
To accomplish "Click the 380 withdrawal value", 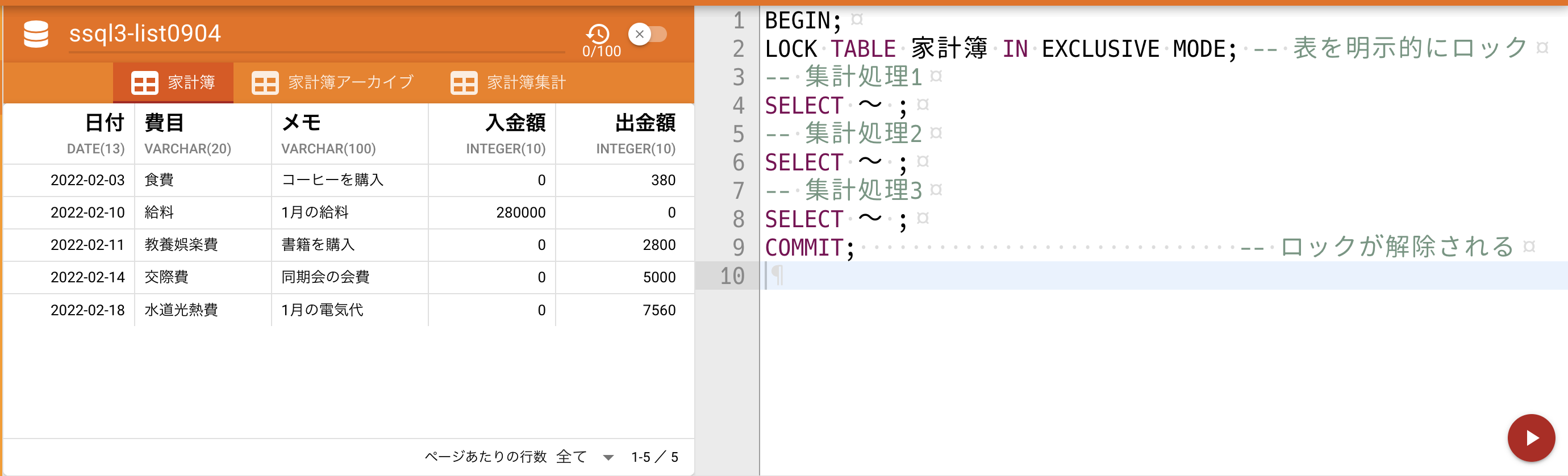I will [x=663, y=180].
